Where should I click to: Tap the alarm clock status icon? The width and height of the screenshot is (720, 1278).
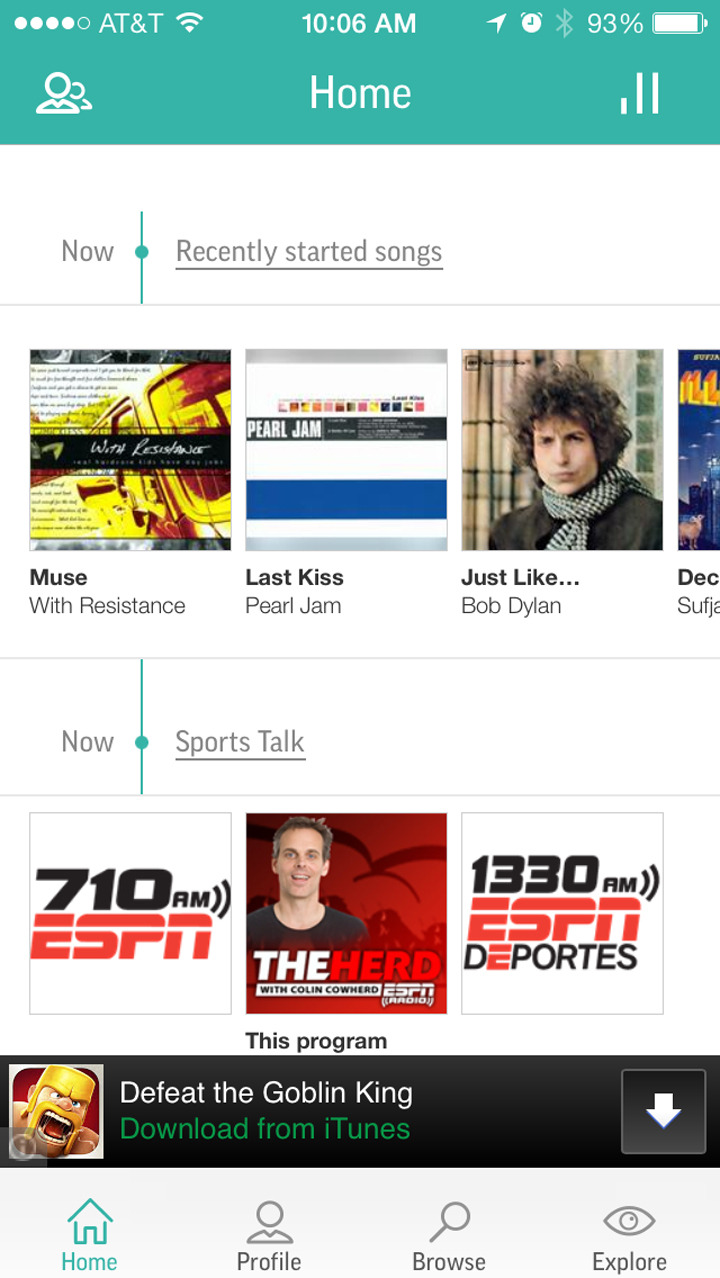pyautogui.click(x=531, y=23)
